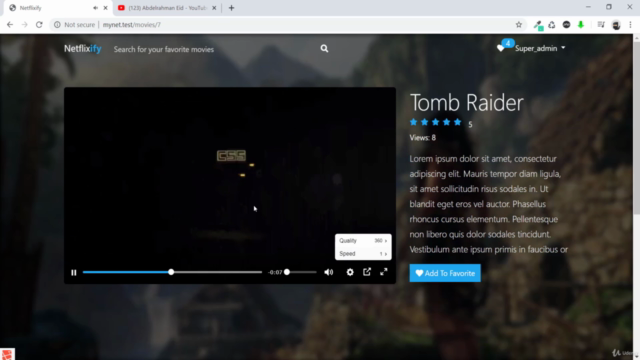Click the recycle-style extension icon
This screenshot has height=360, width=640.
(552, 25)
